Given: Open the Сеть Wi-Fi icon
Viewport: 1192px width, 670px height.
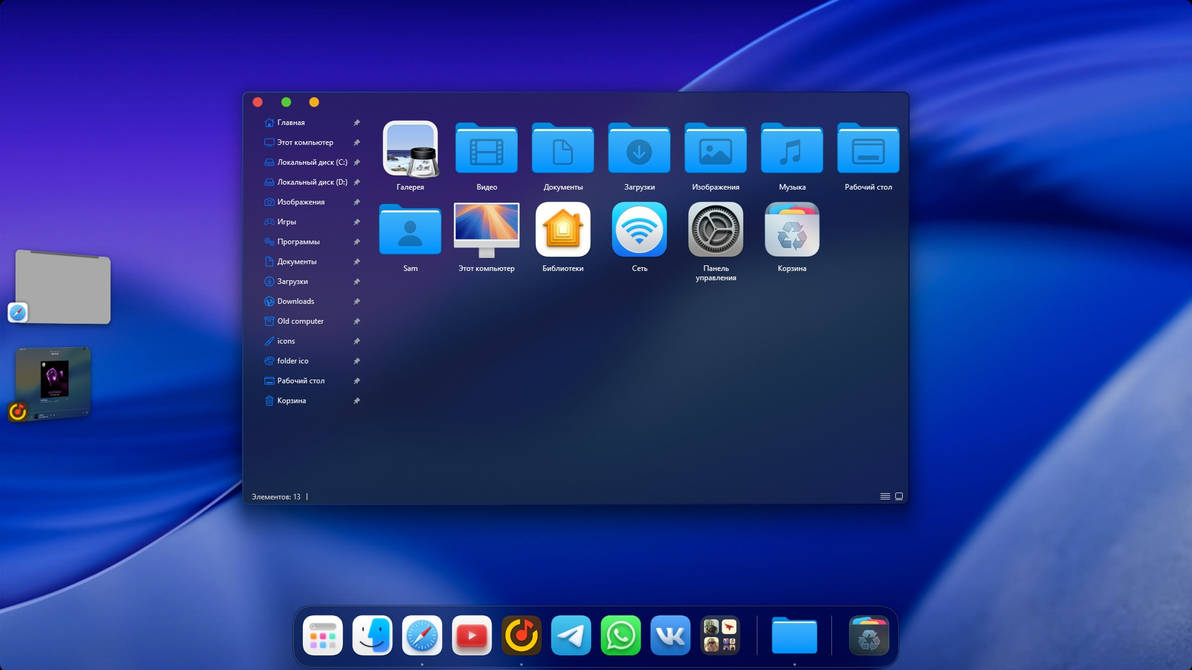Looking at the screenshot, I should [x=639, y=230].
